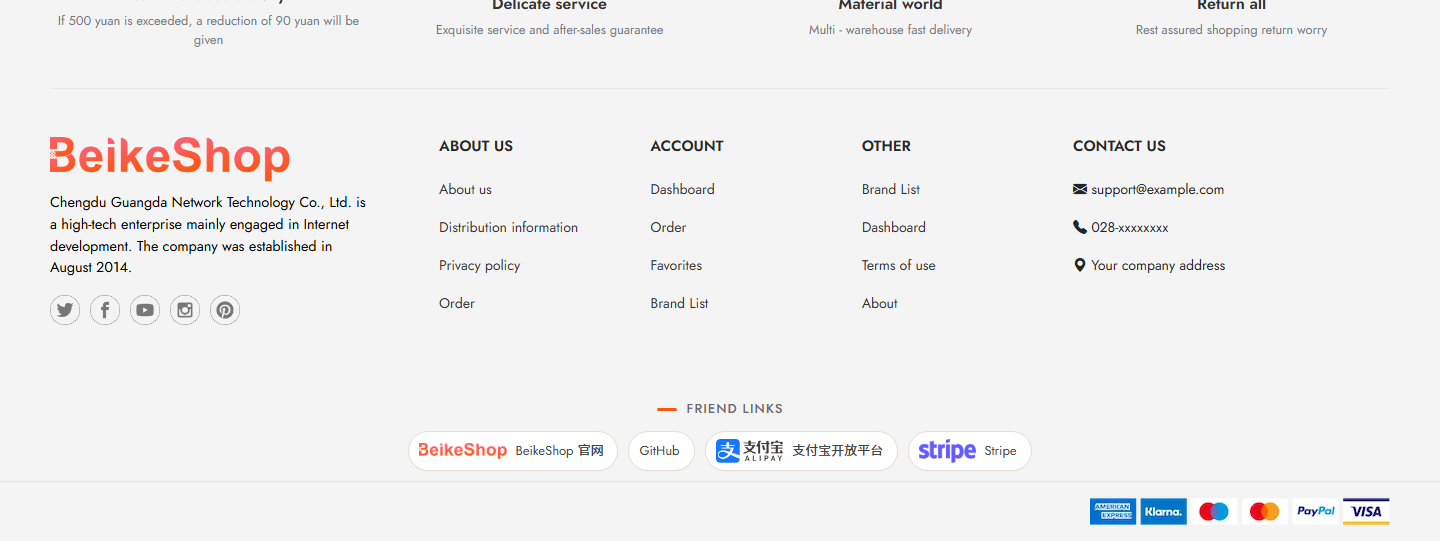Image resolution: width=1440 pixels, height=560 pixels.
Task: Go to Distribution information page
Action: (x=508, y=227)
